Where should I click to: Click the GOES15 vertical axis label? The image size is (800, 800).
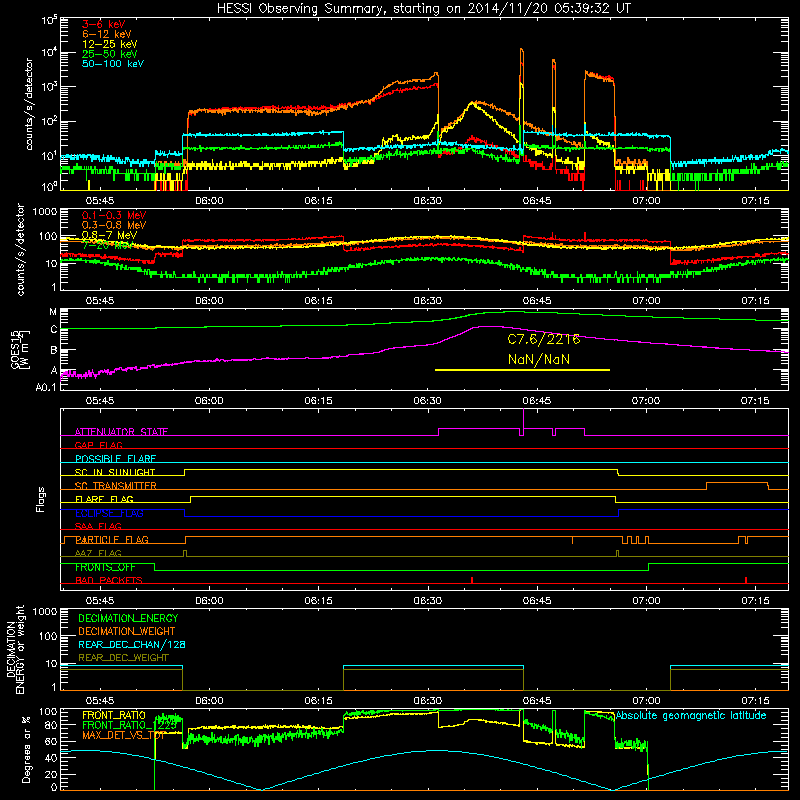pyautogui.click(x=20, y=349)
